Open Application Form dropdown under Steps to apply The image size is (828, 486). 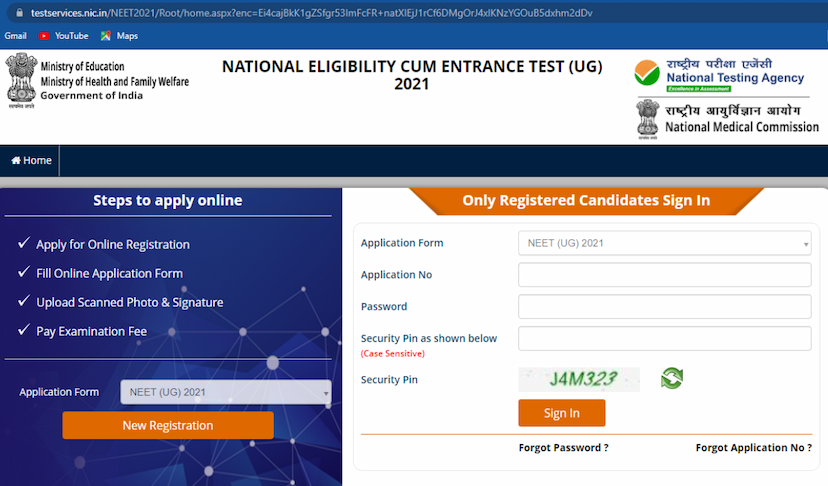[x=225, y=392]
